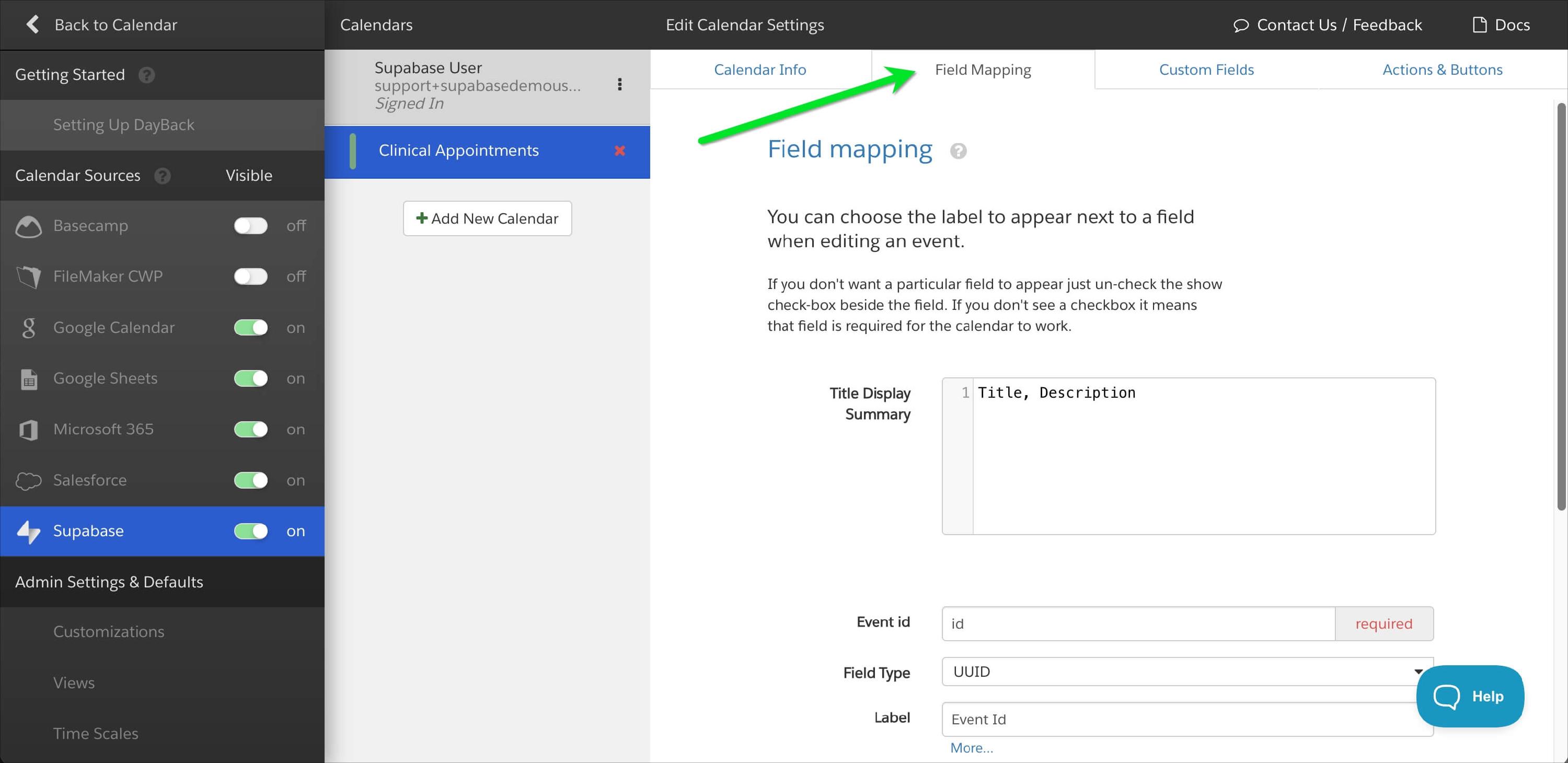Select Basecamp source label
This screenshot has height=763, width=1568.
pos(91,226)
